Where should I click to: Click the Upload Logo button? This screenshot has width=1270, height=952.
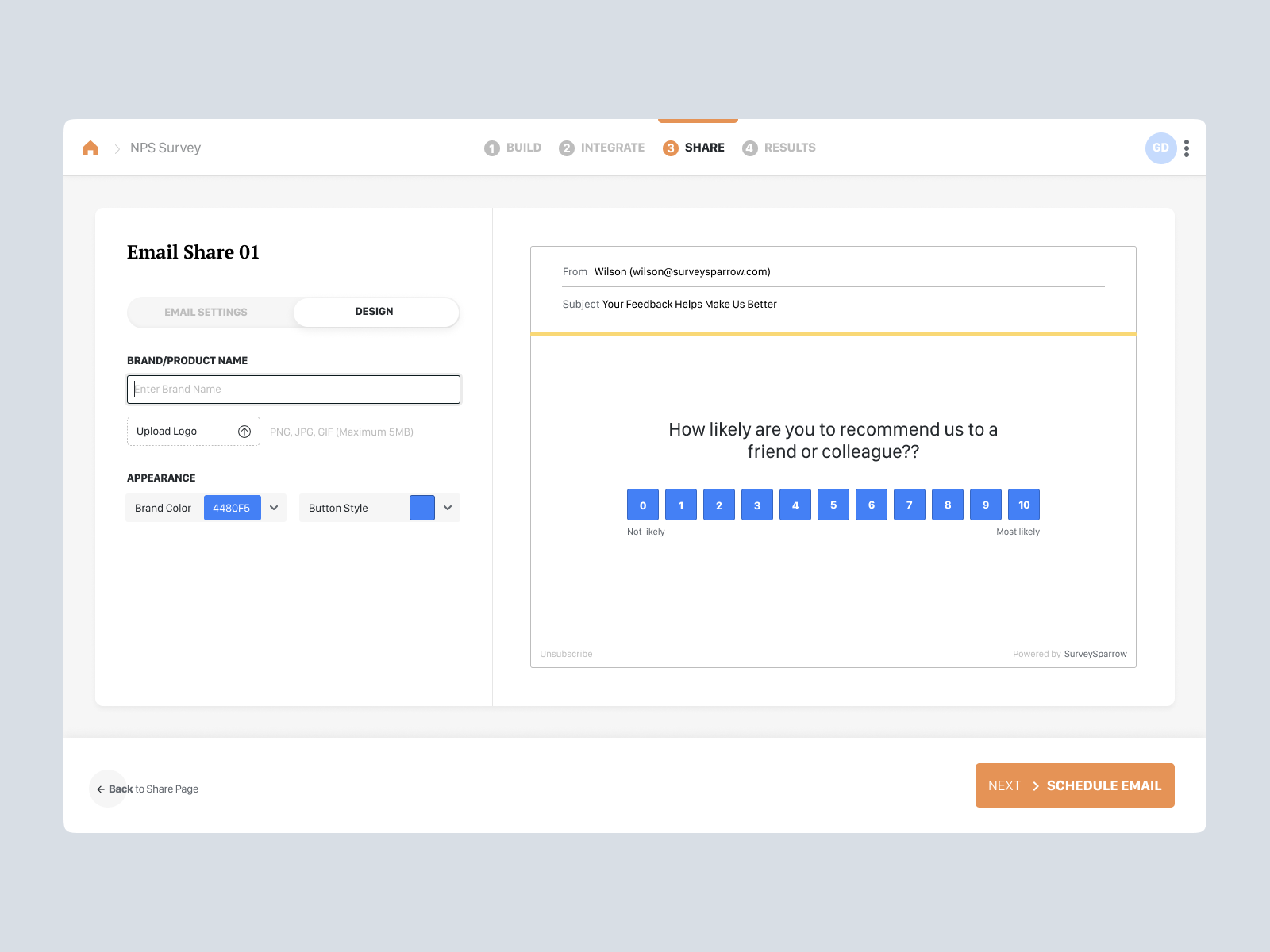pos(194,432)
